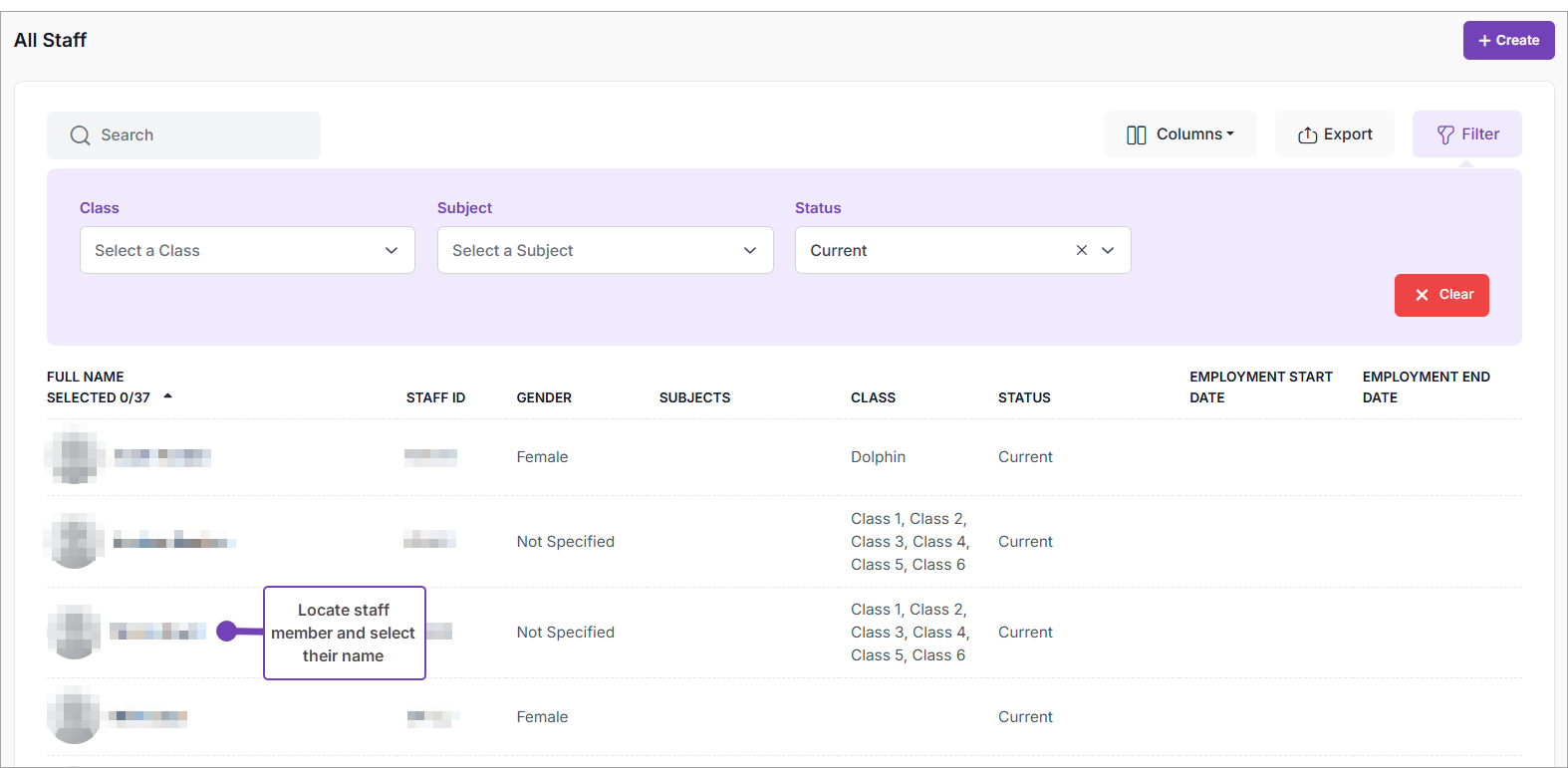Click the magnifier icon in Search box

pyautogui.click(x=80, y=135)
